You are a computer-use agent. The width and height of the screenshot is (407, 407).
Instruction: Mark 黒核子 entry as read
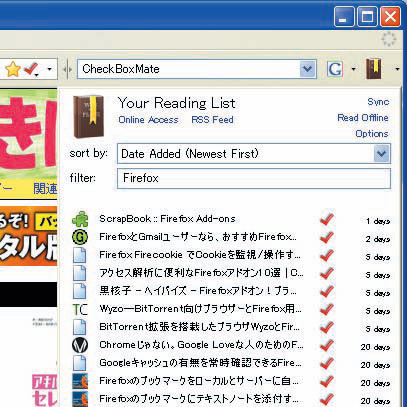327,291
